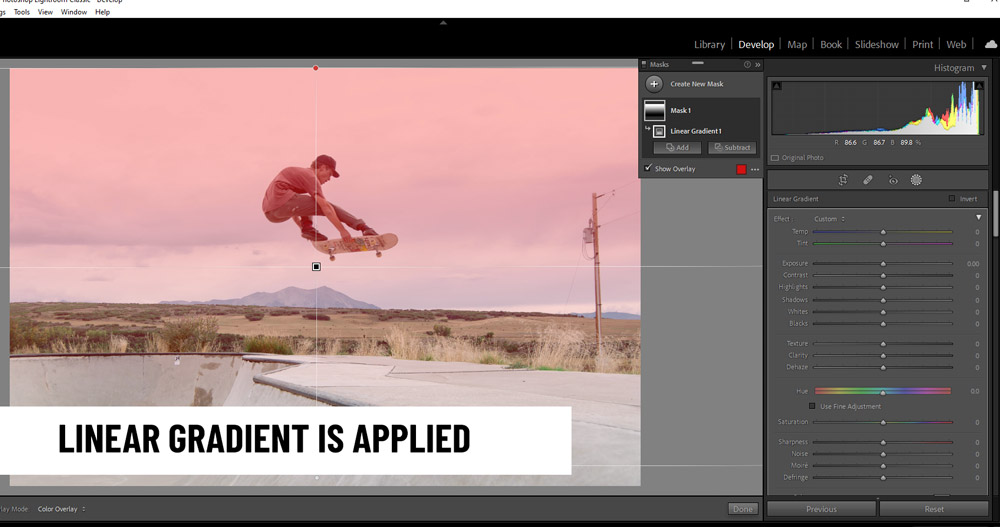Open the Web module

(956, 44)
